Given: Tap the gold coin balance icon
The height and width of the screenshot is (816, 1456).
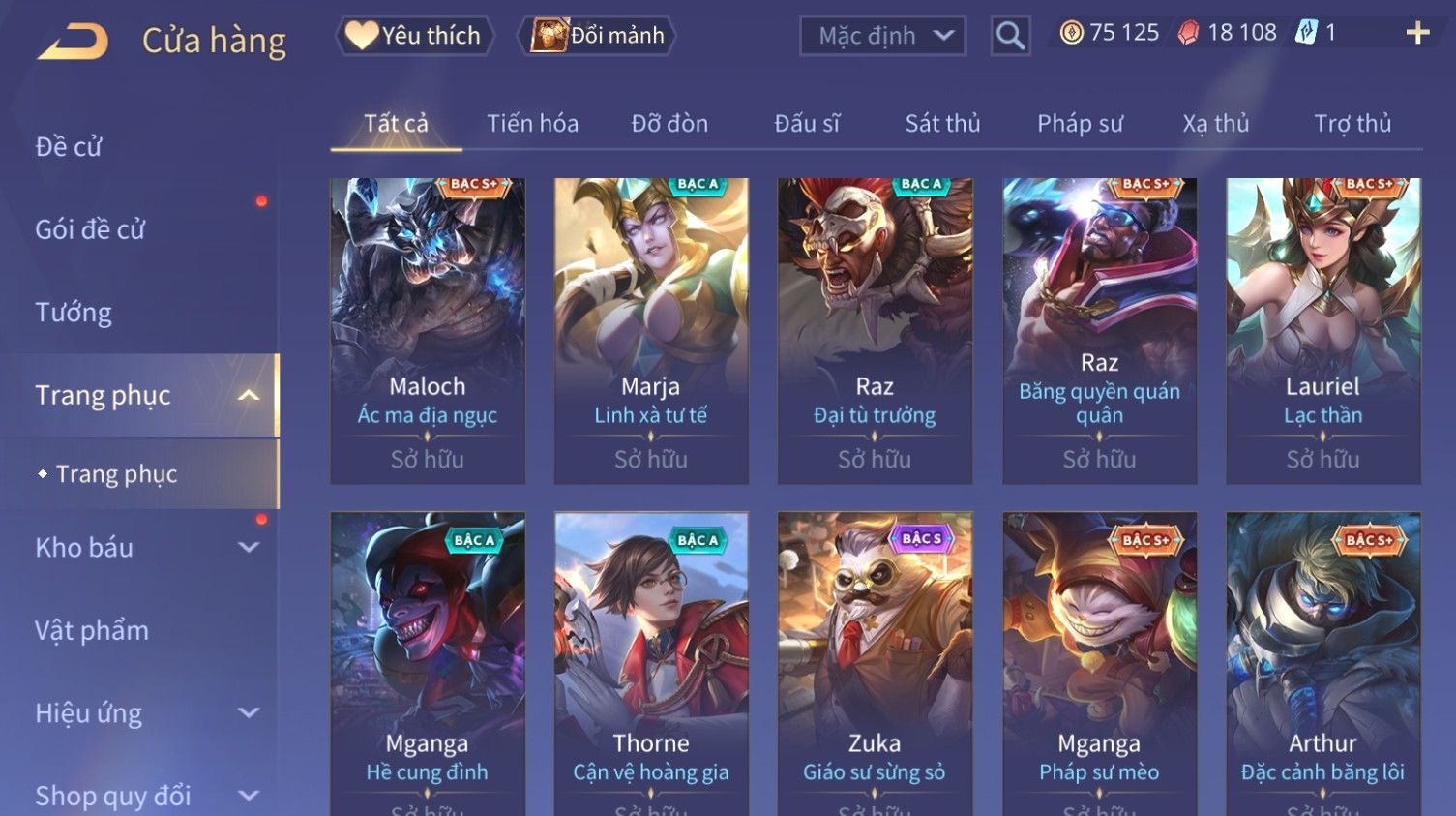Looking at the screenshot, I should (1071, 33).
